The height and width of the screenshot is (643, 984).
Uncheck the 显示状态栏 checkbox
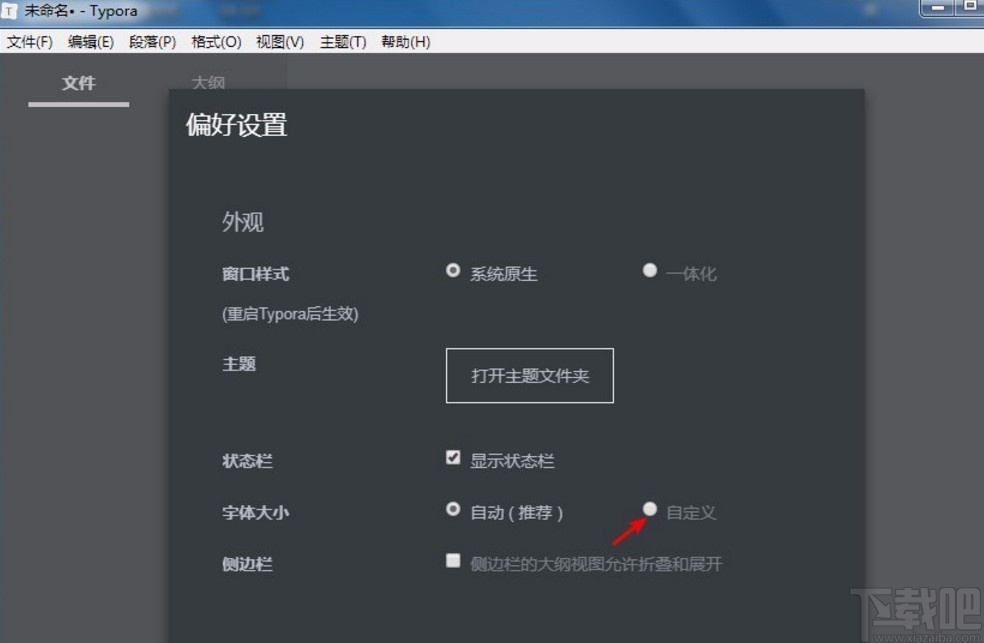tap(453, 457)
